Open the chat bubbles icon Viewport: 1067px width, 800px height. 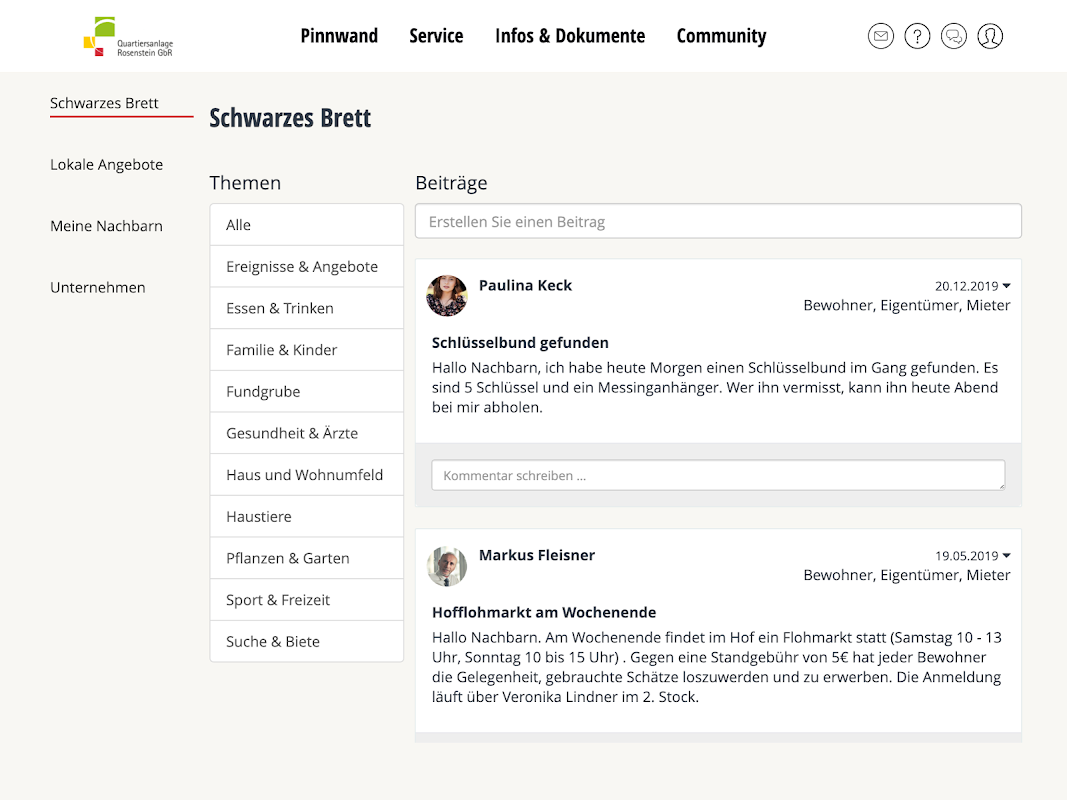coord(954,37)
